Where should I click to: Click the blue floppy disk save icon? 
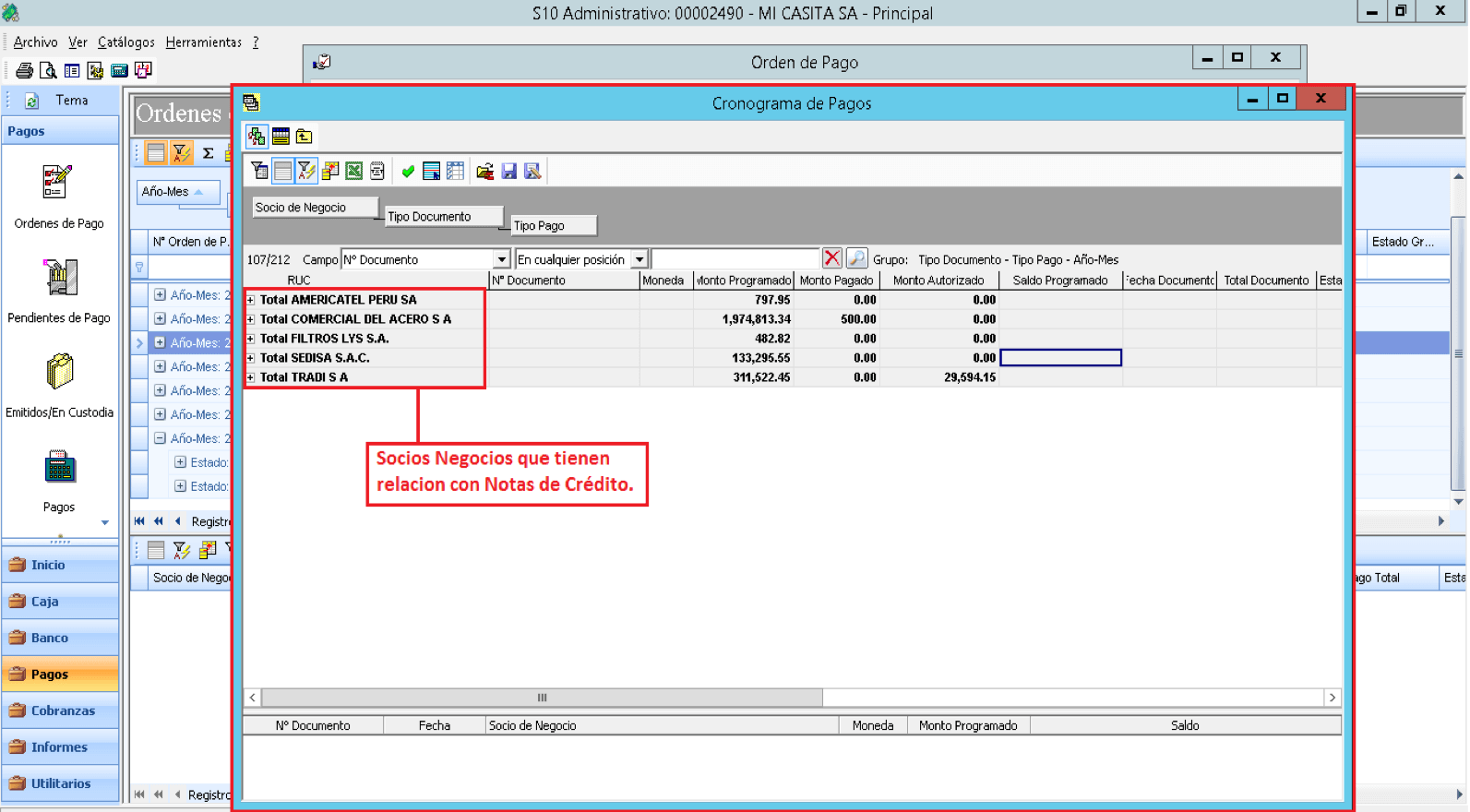(508, 171)
